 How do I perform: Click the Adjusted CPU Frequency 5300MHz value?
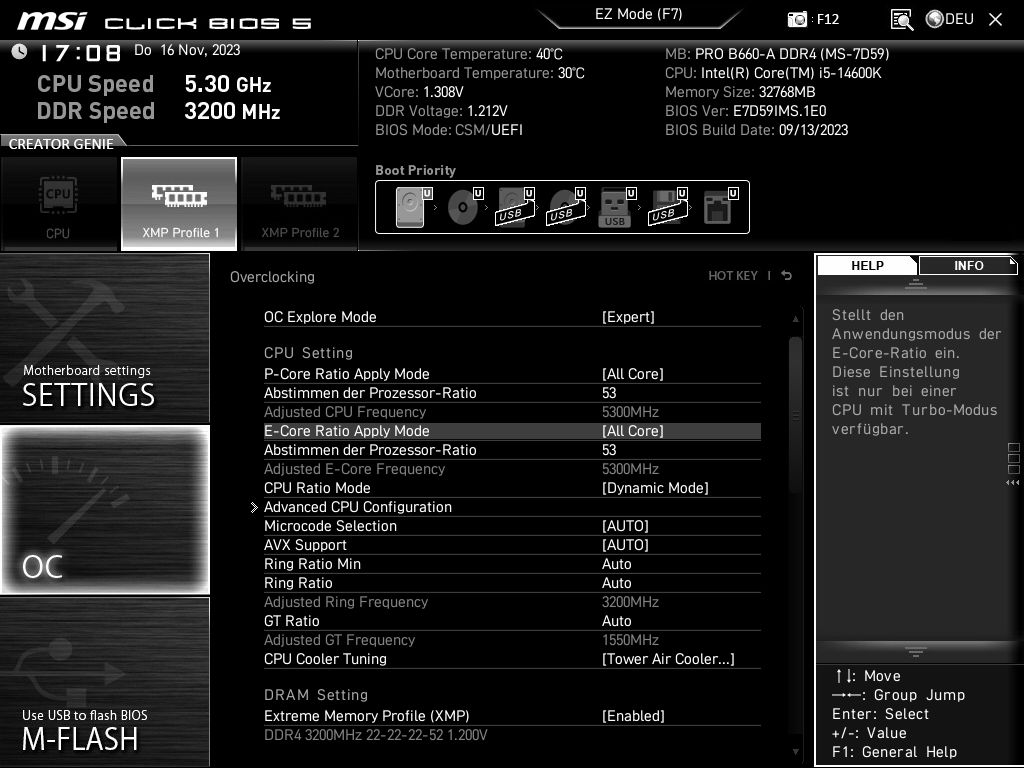[630, 412]
